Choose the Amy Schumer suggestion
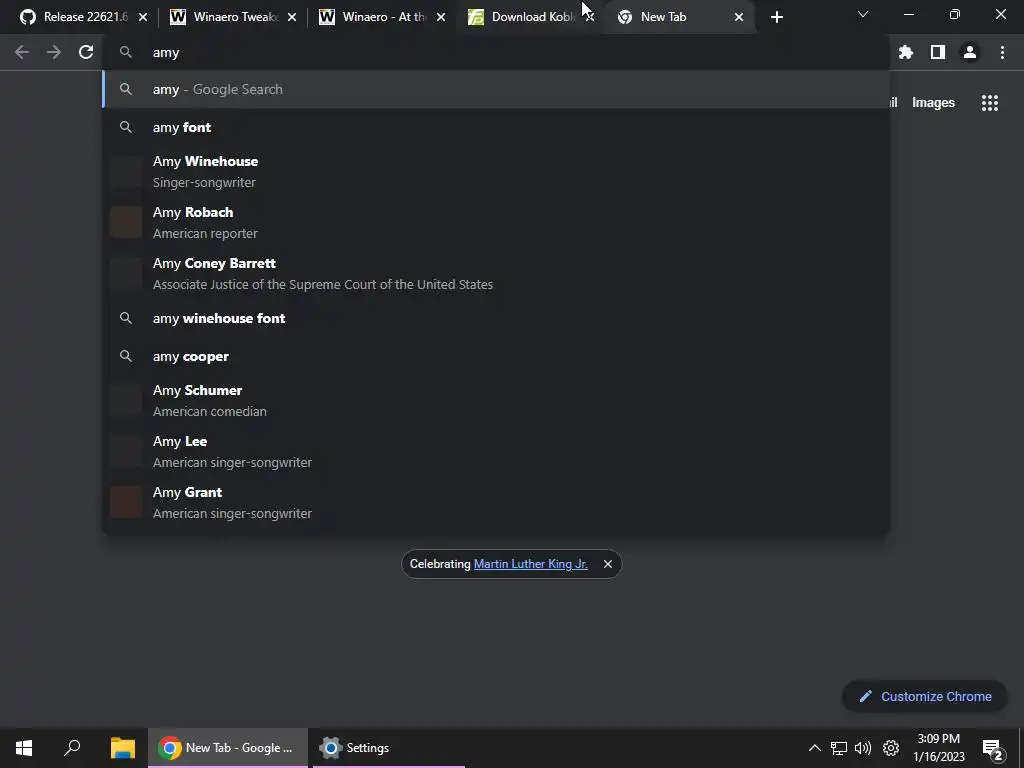 point(496,400)
